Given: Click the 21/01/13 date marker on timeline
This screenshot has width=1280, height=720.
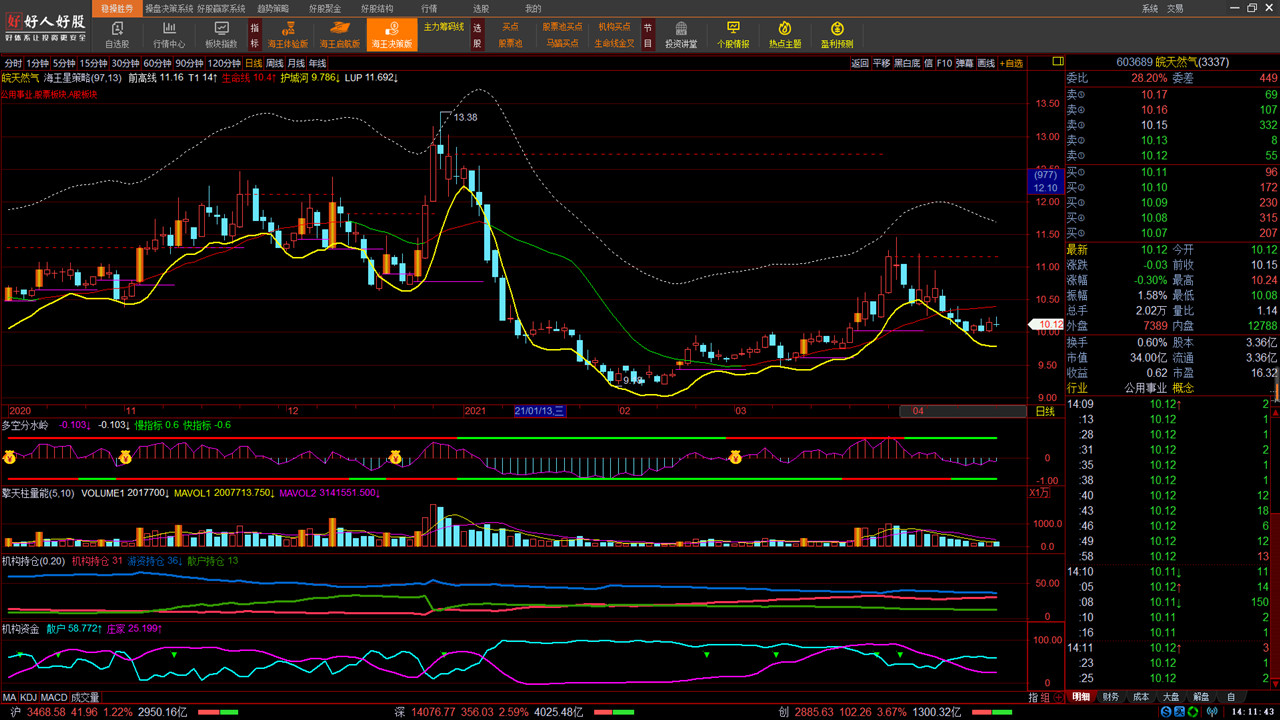Looking at the screenshot, I should point(540,411).
